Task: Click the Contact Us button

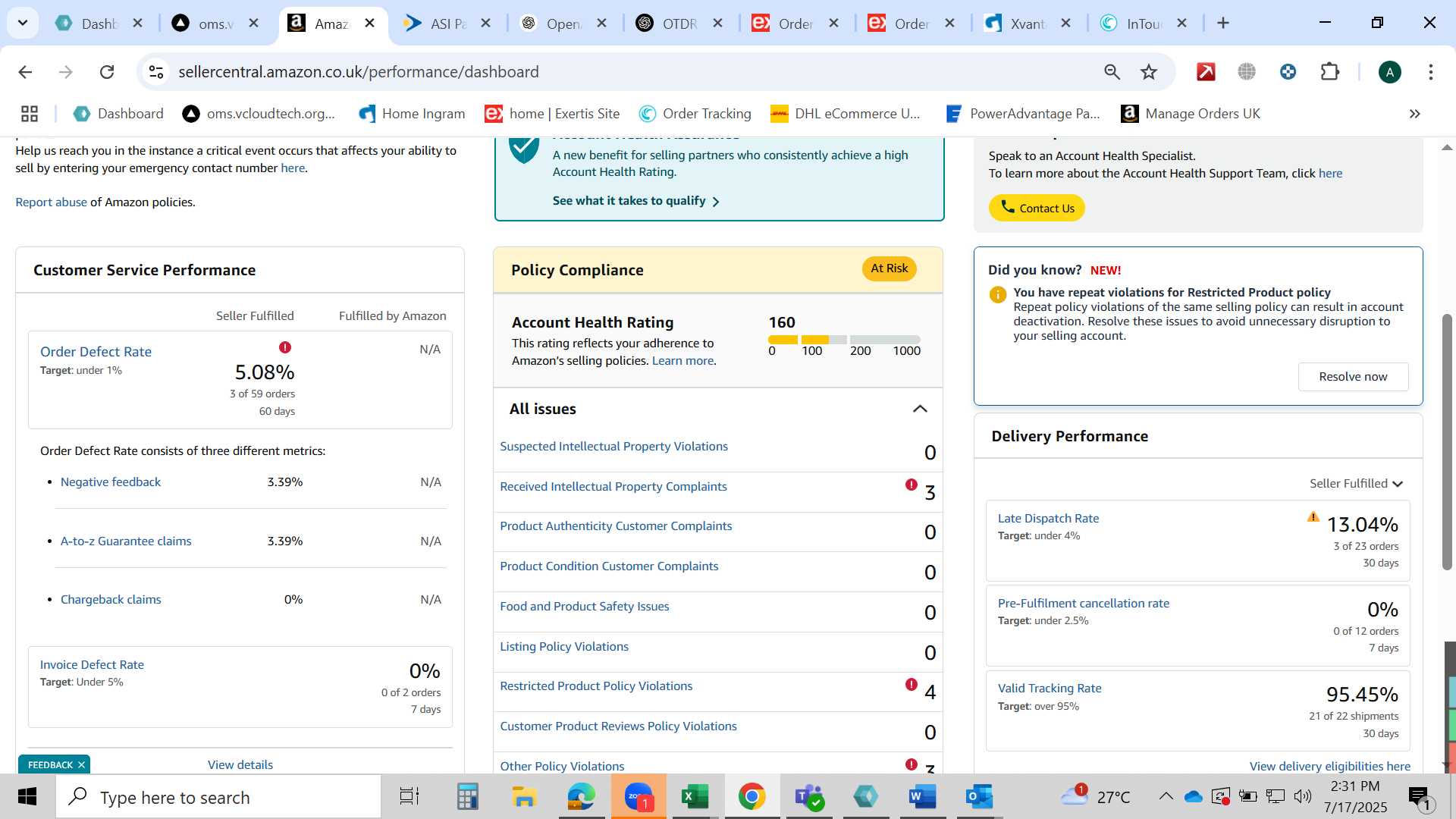Action: (x=1037, y=208)
